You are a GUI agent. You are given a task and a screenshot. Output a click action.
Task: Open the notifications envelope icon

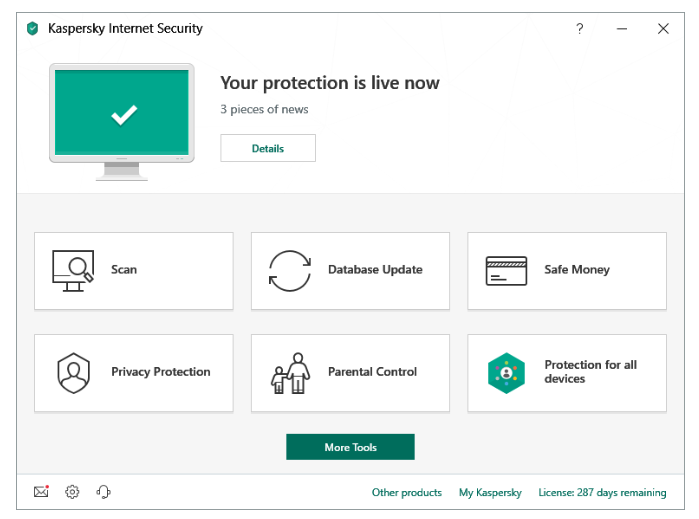coord(41,492)
